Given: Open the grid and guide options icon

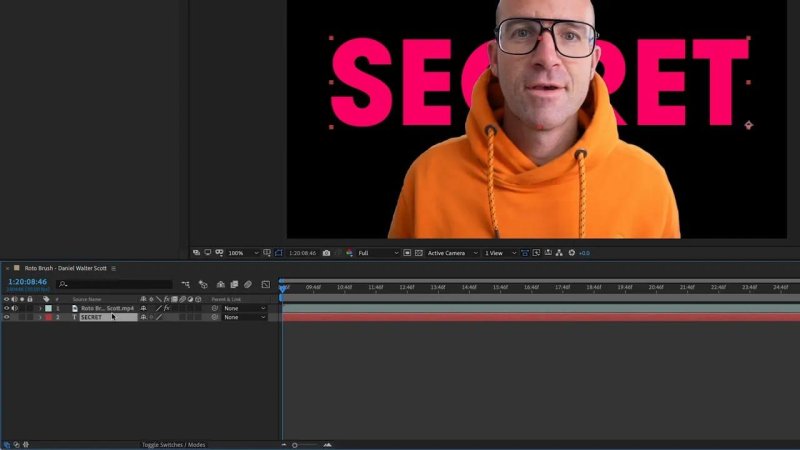Looking at the screenshot, I should tap(267, 253).
